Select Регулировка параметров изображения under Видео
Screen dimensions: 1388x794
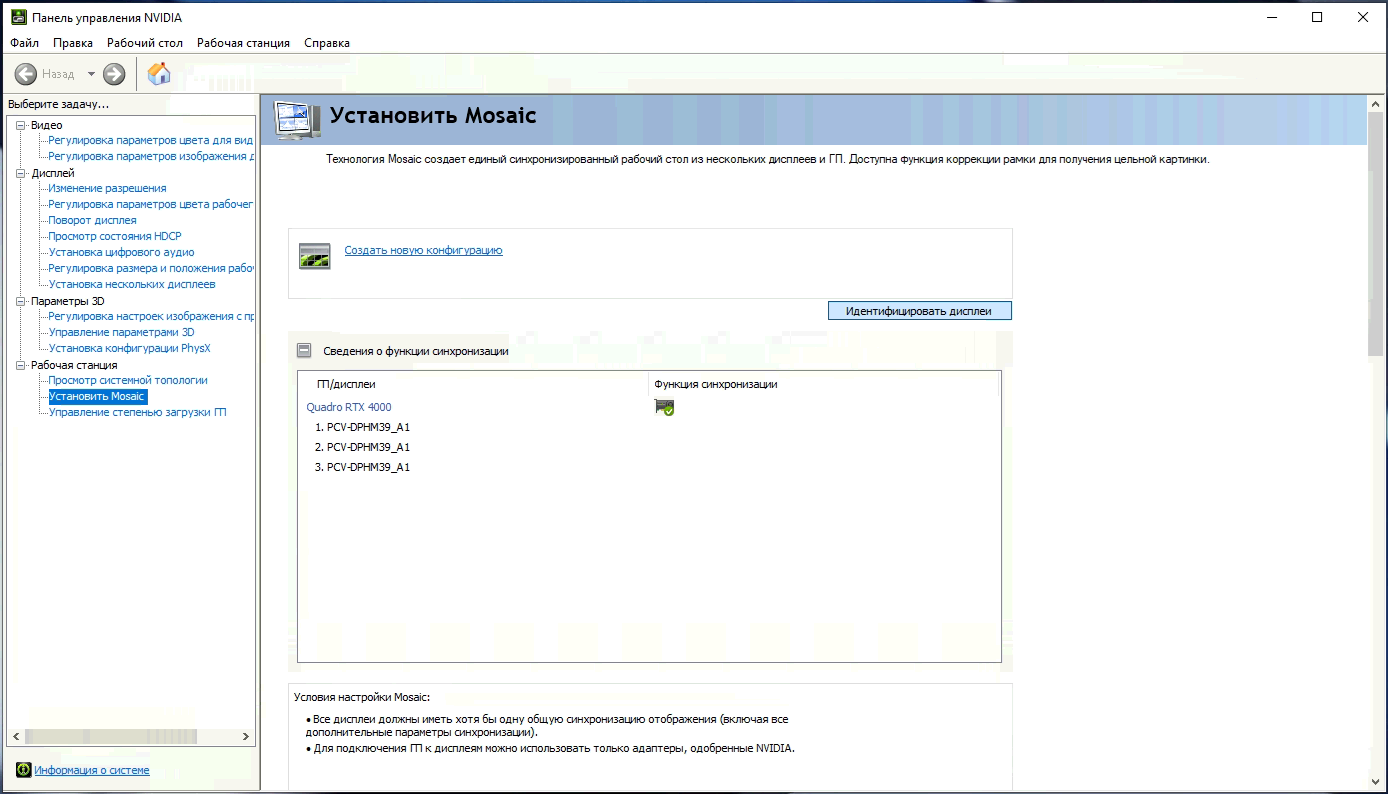(x=150, y=156)
